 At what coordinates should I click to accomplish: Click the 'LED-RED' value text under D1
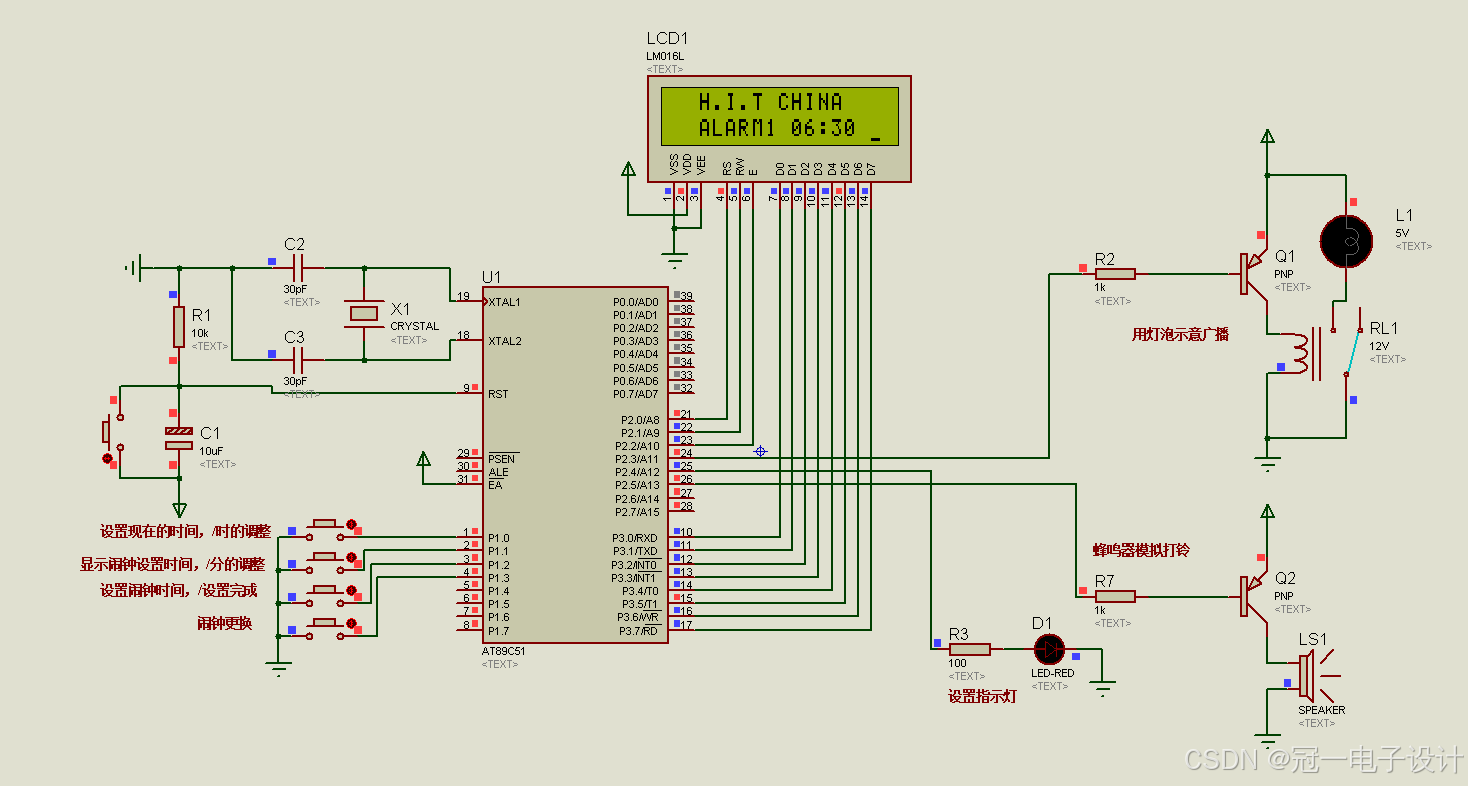[1053, 673]
